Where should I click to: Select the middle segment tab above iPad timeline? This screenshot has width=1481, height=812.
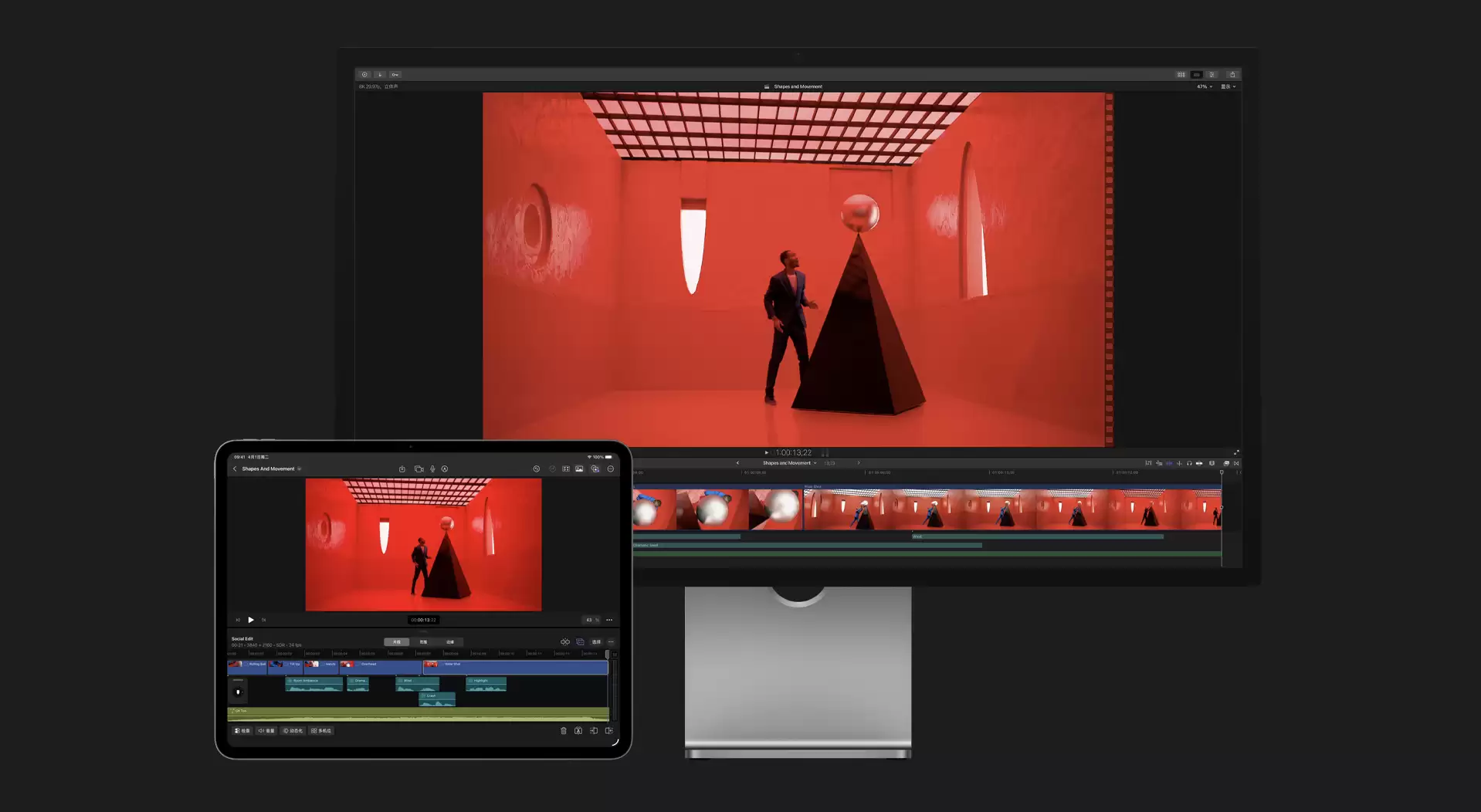coord(423,641)
